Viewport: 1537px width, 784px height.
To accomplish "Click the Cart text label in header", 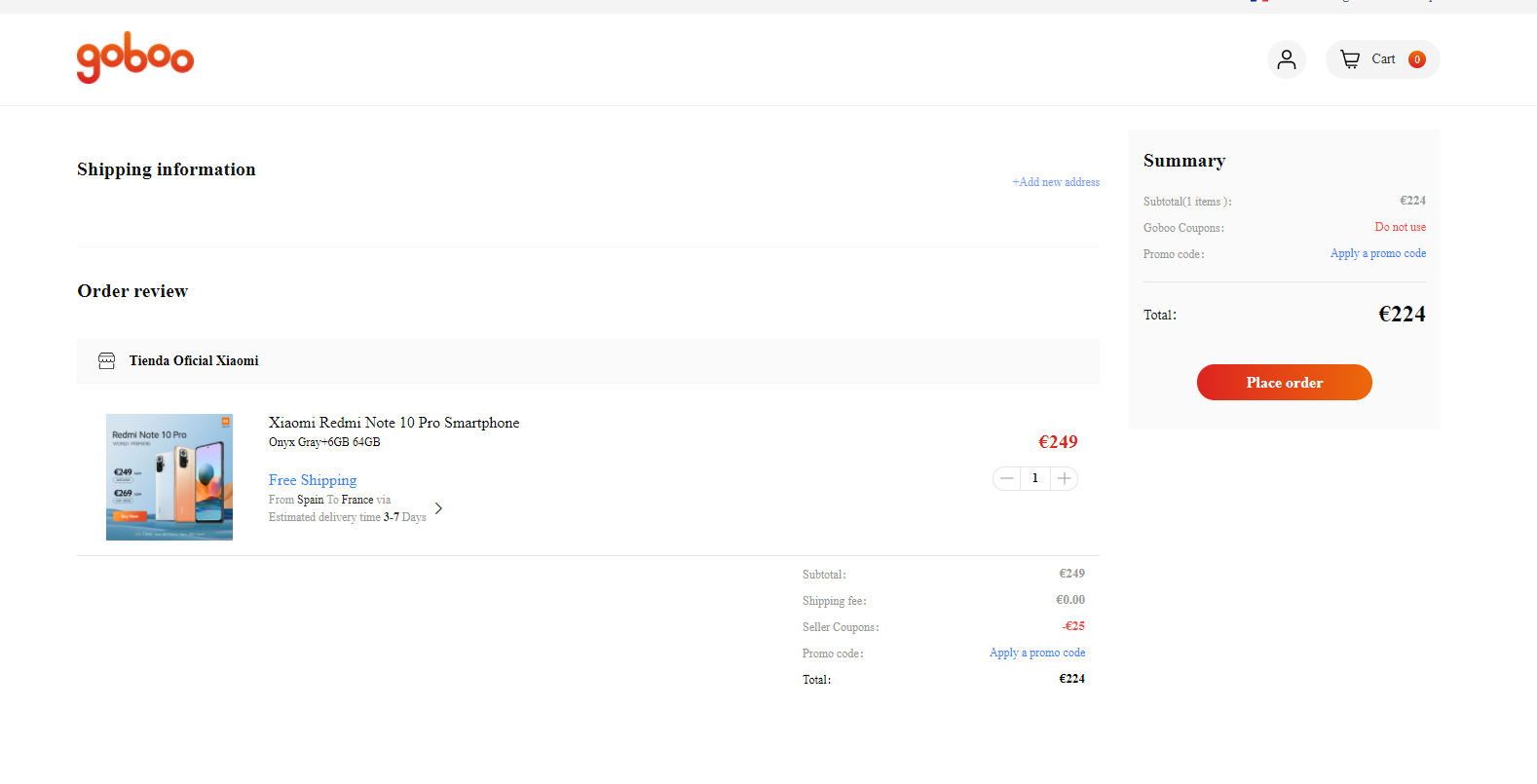I will pos(1383,59).
